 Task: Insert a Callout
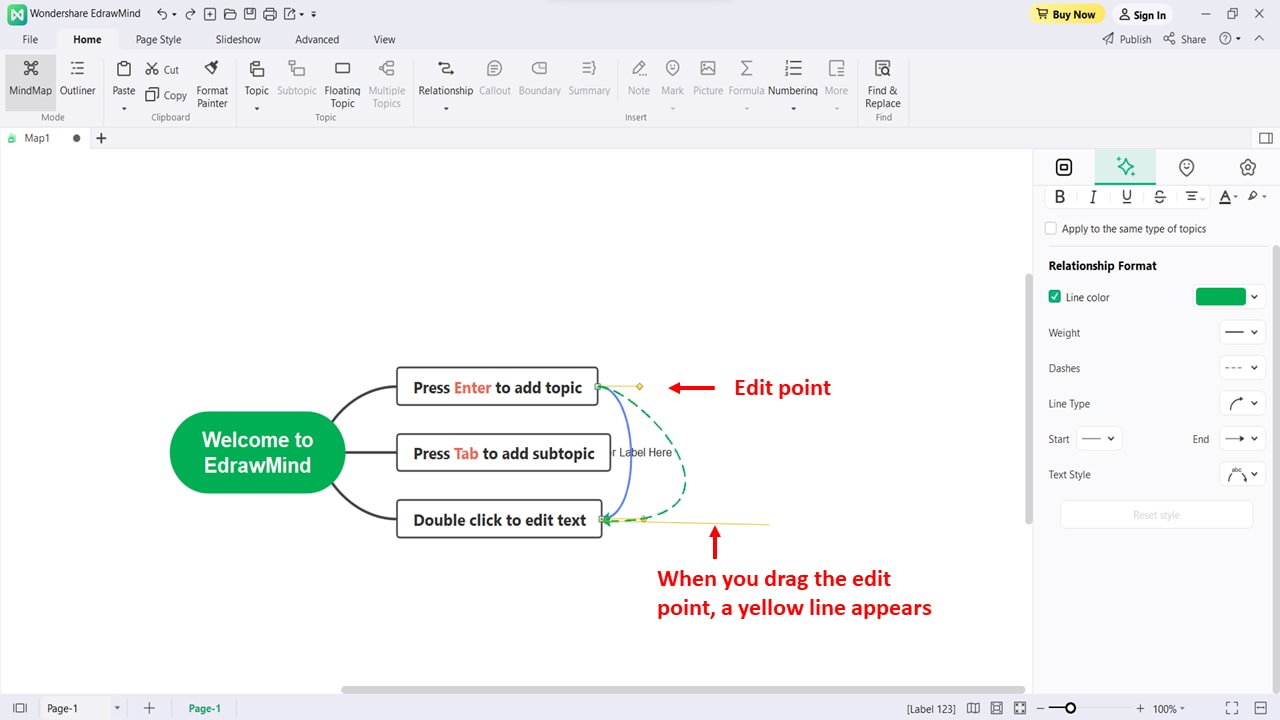(x=495, y=78)
